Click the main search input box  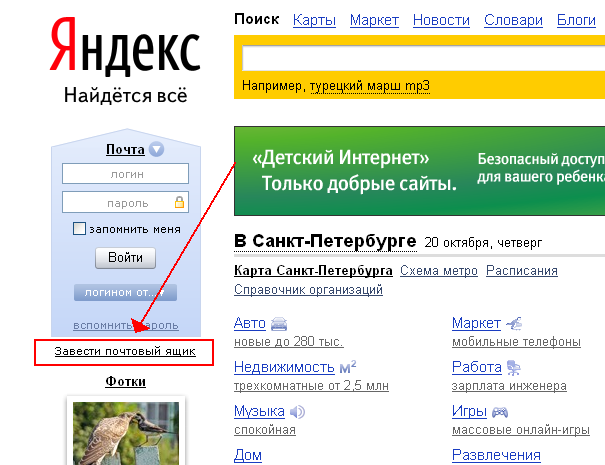click(x=423, y=58)
